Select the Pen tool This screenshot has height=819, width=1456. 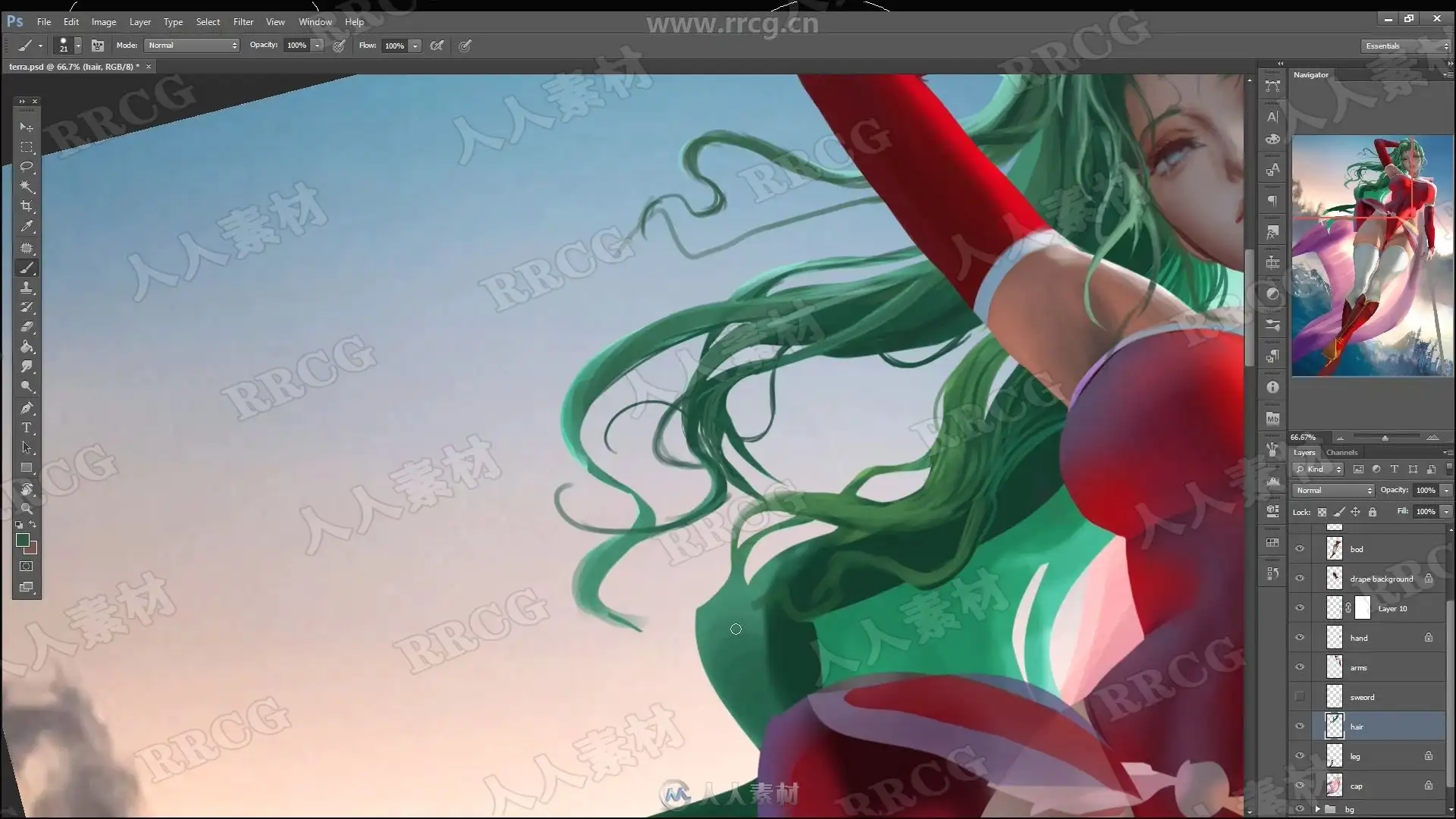tap(27, 408)
